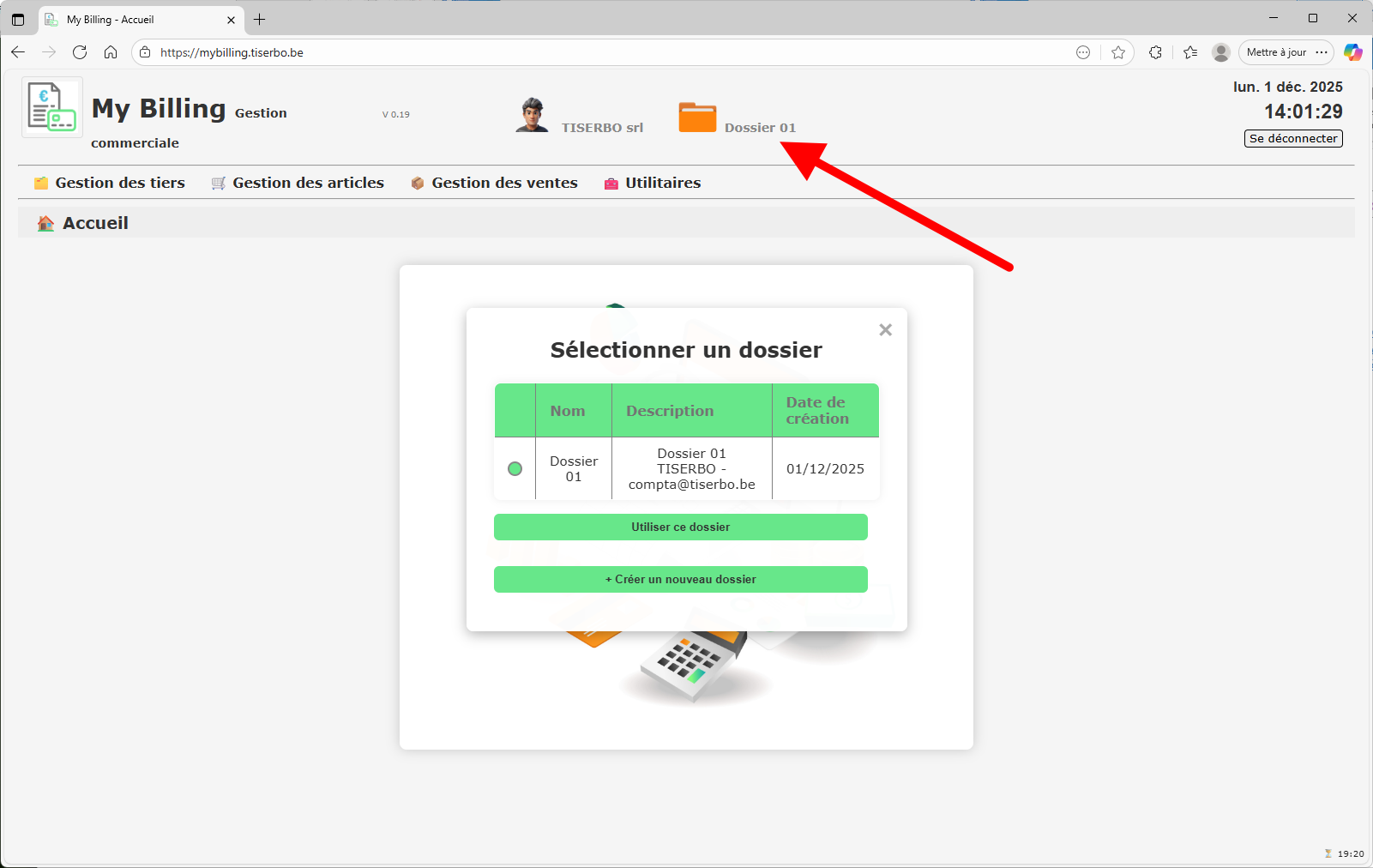Open the browser extensions puzzle icon
Viewport: 1373px width, 868px height.
(1155, 52)
